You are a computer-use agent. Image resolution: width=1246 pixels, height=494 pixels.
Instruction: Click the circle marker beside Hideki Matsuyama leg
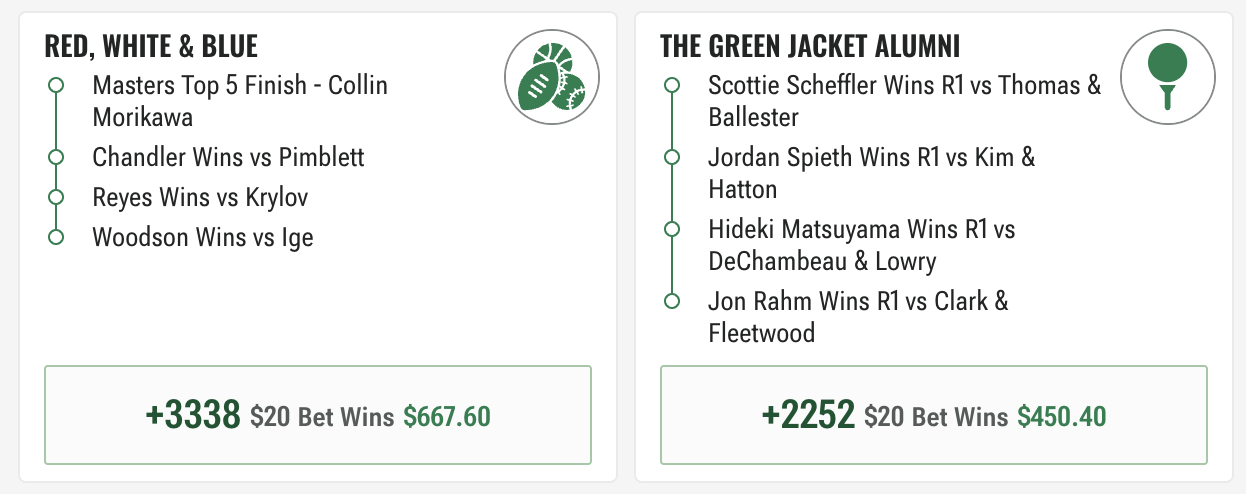tap(672, 229)
